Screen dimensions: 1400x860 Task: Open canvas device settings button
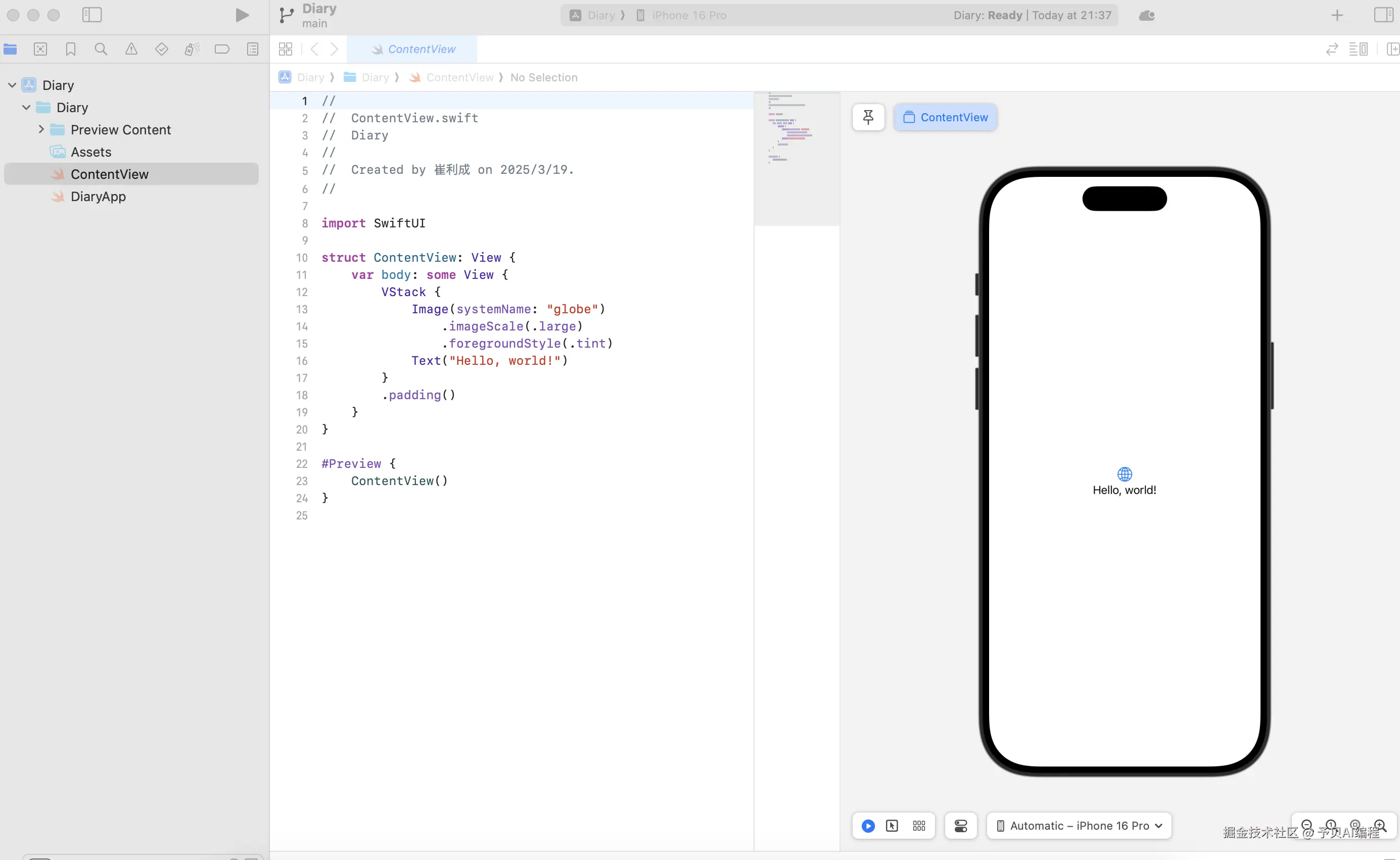pyautogui.click(x=961, y=826)
